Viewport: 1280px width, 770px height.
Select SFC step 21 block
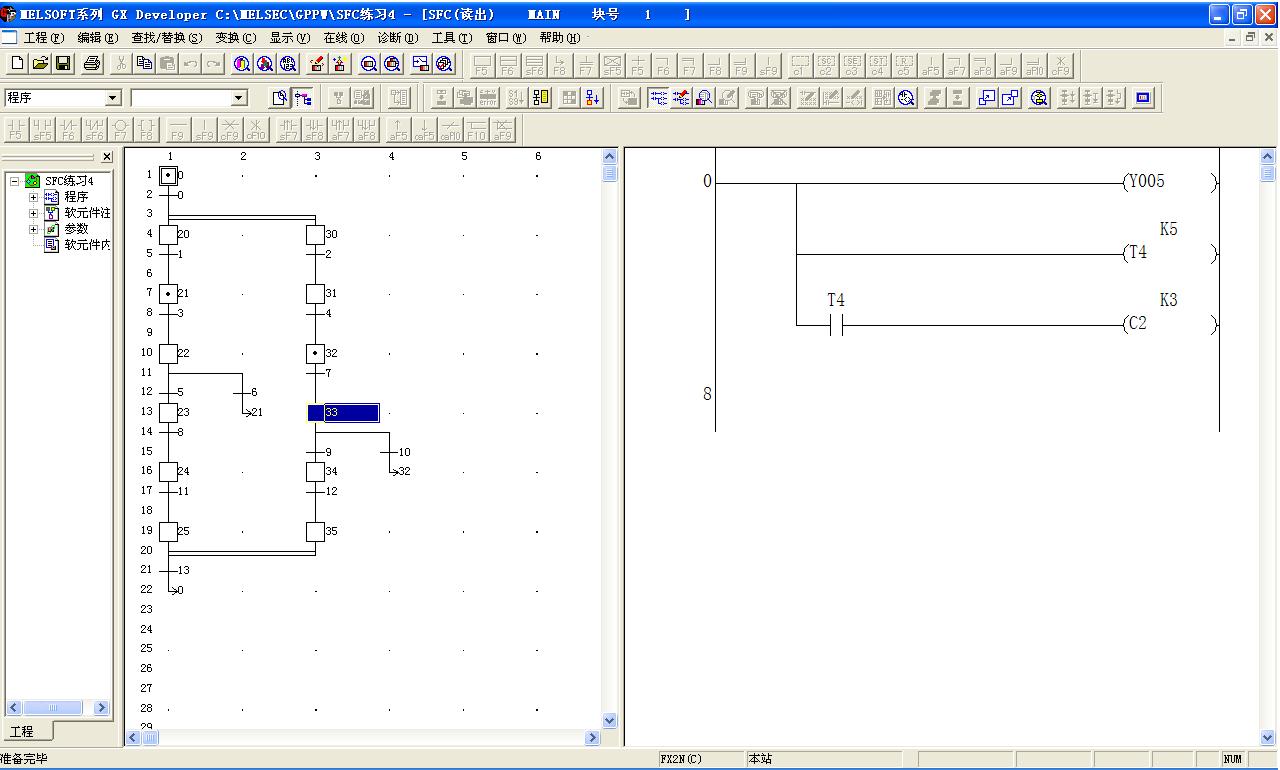click(169, 294)
